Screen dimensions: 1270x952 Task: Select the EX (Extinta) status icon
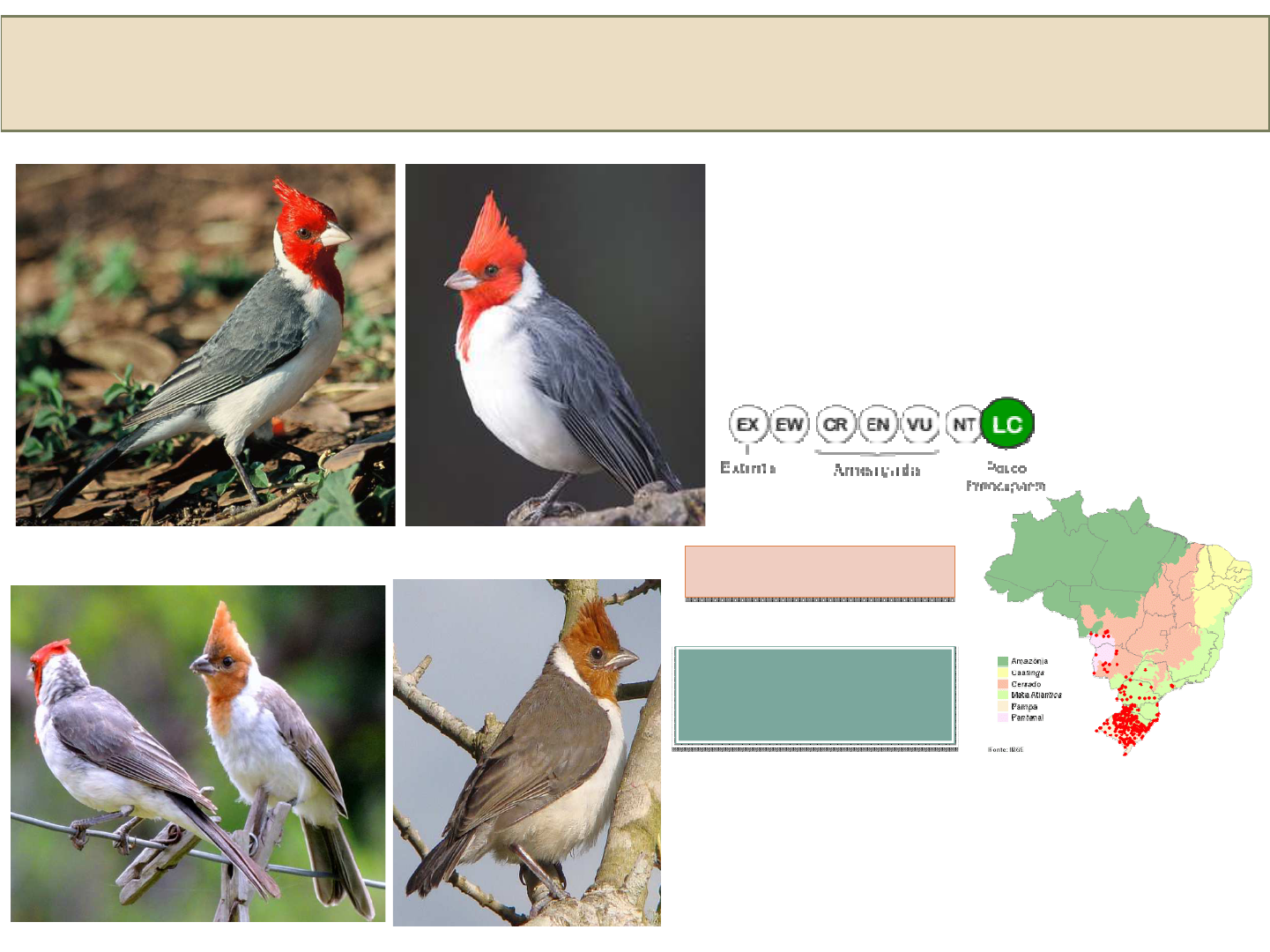(x=747, y=424)
